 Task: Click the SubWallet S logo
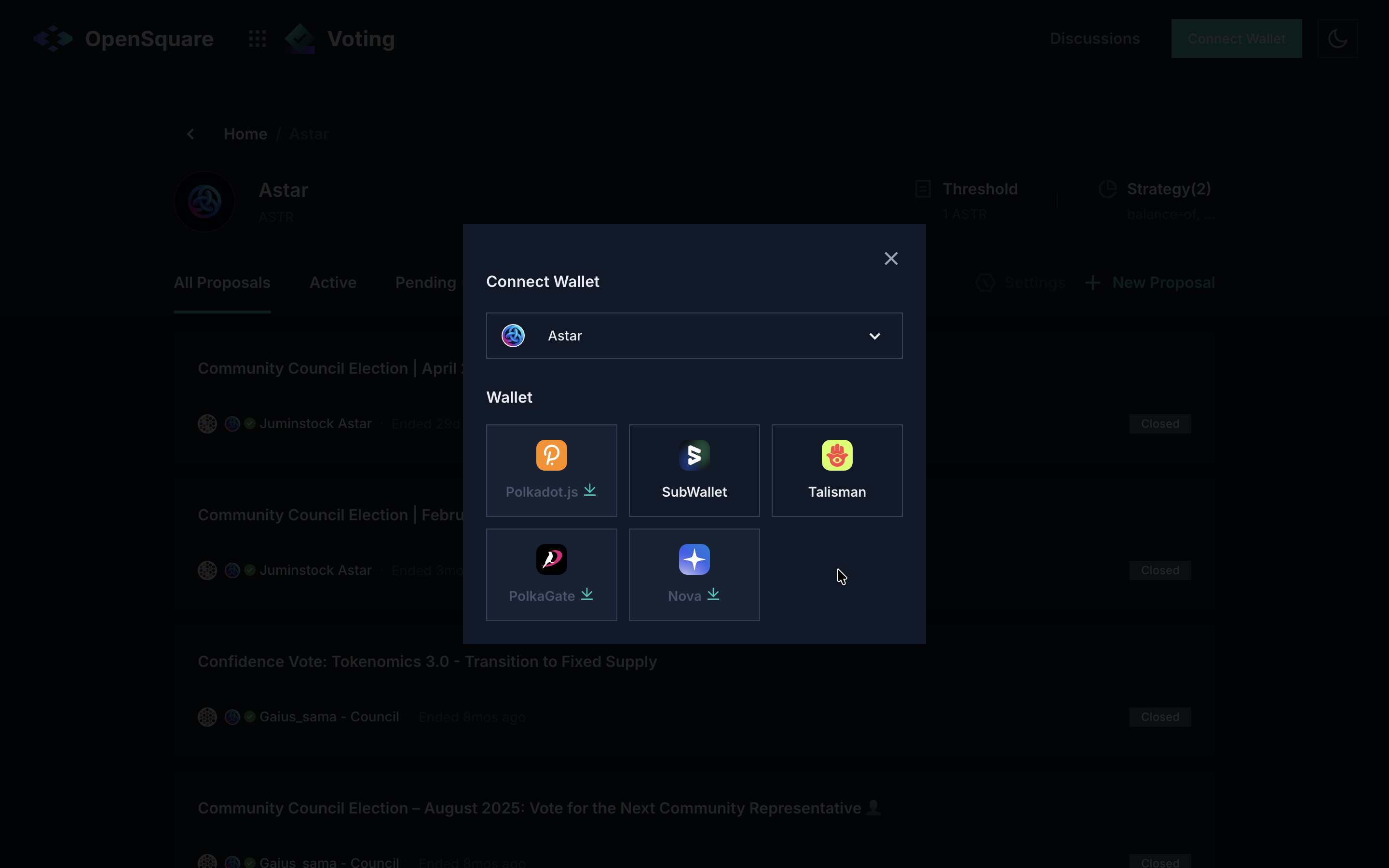pyautogui.click(x=694, y=455)
